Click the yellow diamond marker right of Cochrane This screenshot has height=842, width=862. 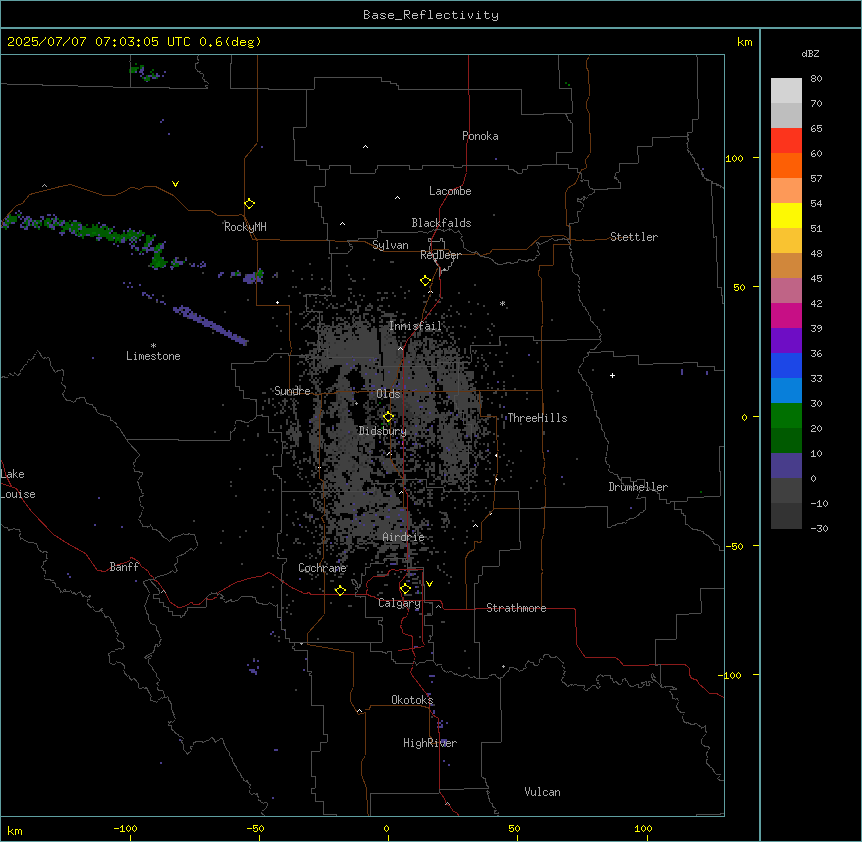pos(340,590)
